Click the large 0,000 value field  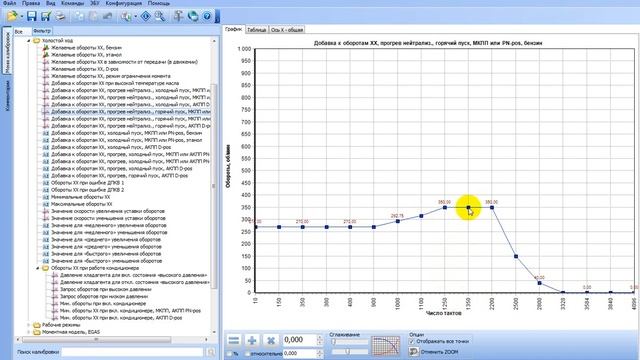[299, 340]
